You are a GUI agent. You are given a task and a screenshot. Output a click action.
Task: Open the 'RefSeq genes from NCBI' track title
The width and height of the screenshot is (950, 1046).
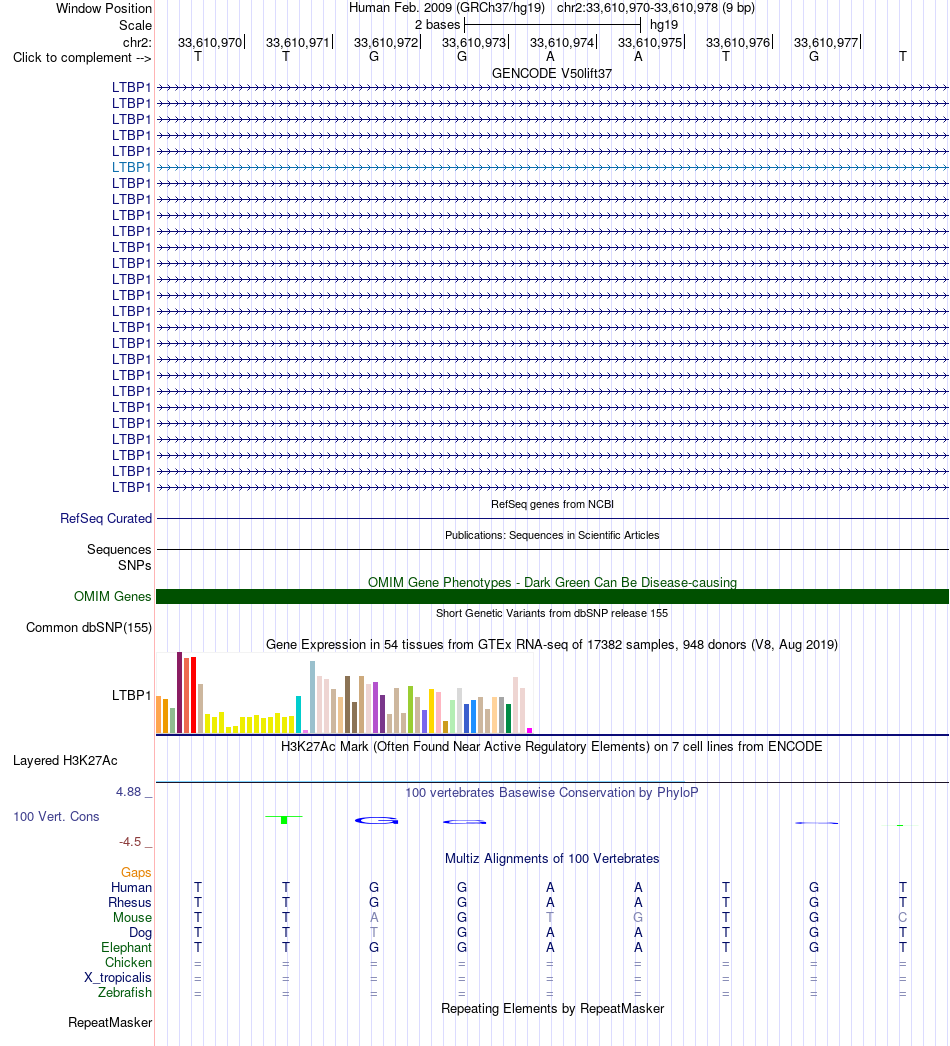(552, 504)
